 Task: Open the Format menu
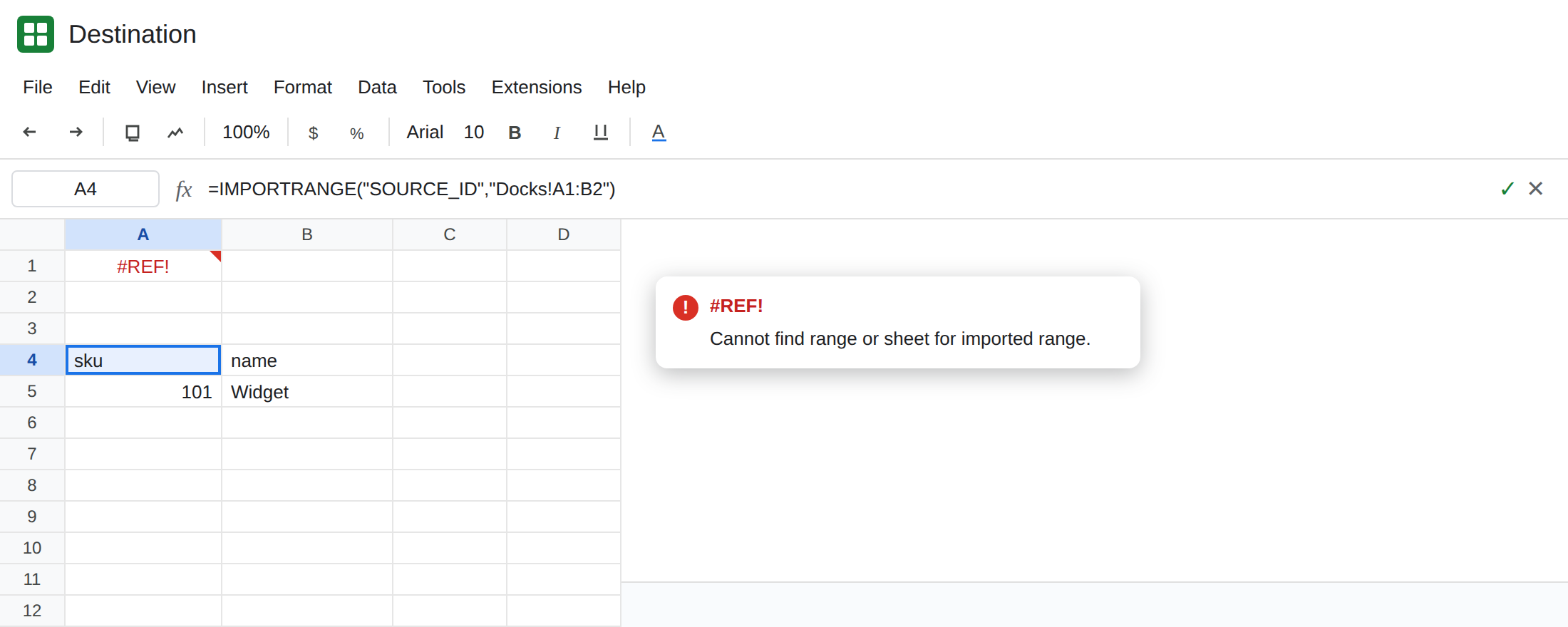coord(303,87)
